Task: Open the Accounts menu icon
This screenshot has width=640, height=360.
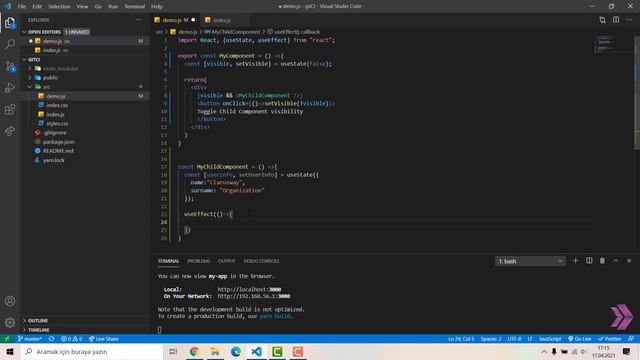Action: pos(10,301)
